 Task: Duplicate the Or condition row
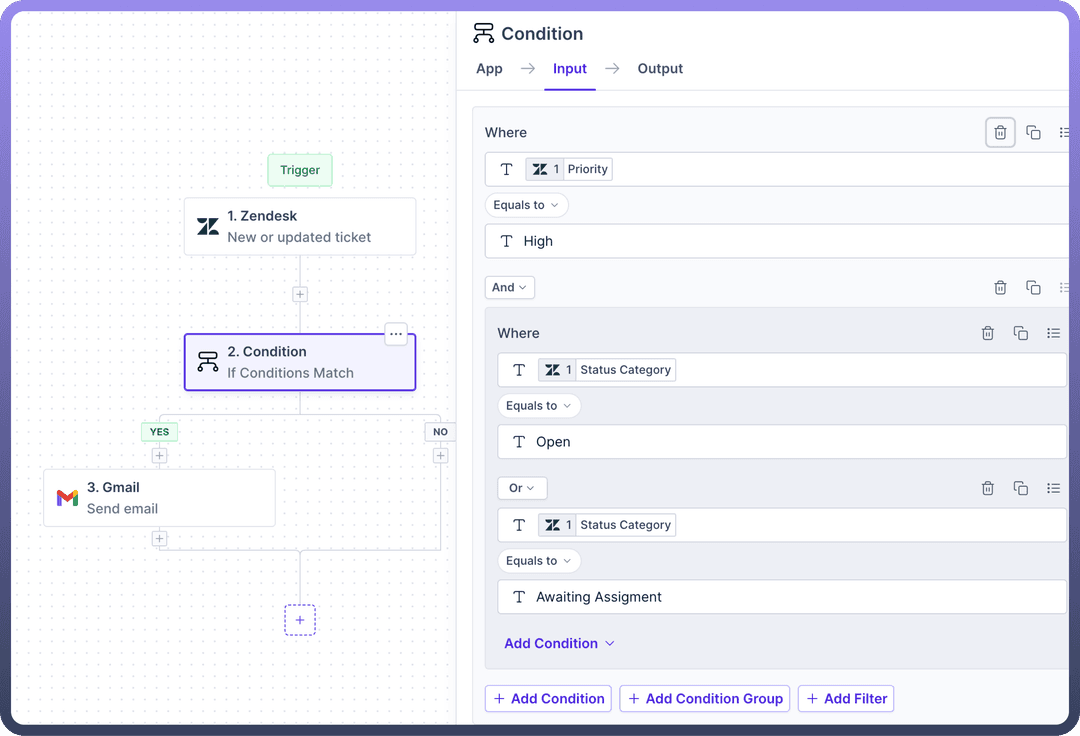(x=1021, y=489)
